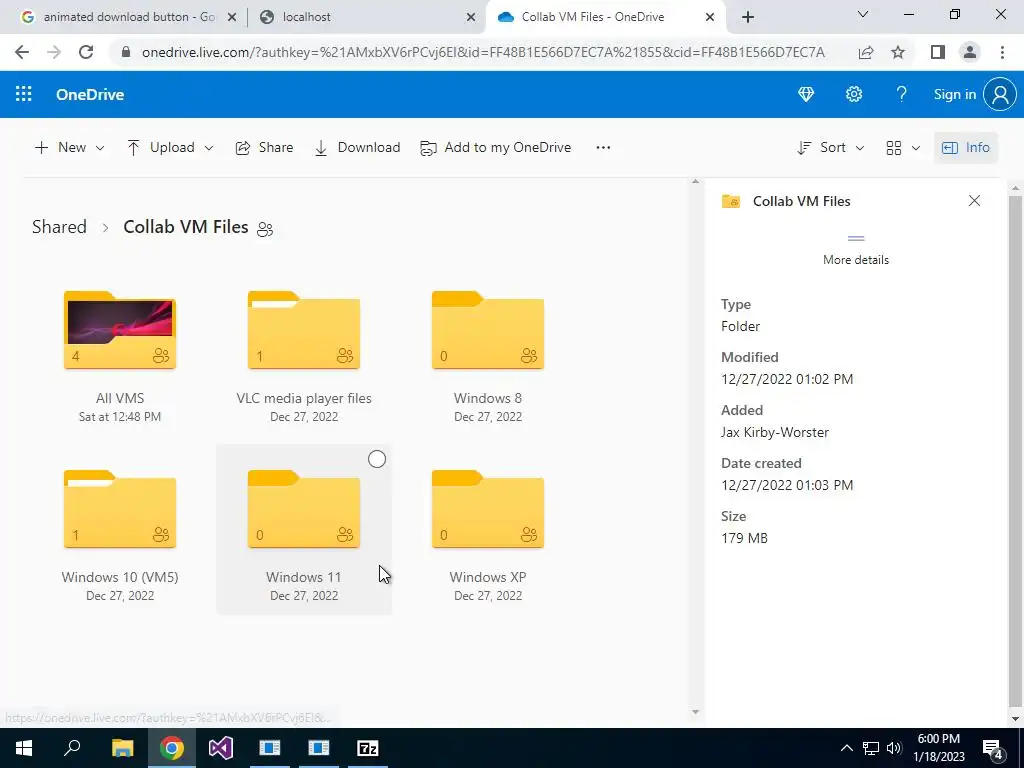Open a new browser tab
The image size is (1024, 768).
[x=748, y=18]
